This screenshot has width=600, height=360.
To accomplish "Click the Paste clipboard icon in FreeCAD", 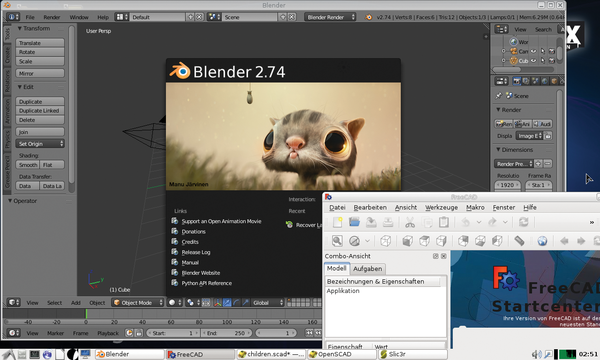I will [x=443, y=222].
